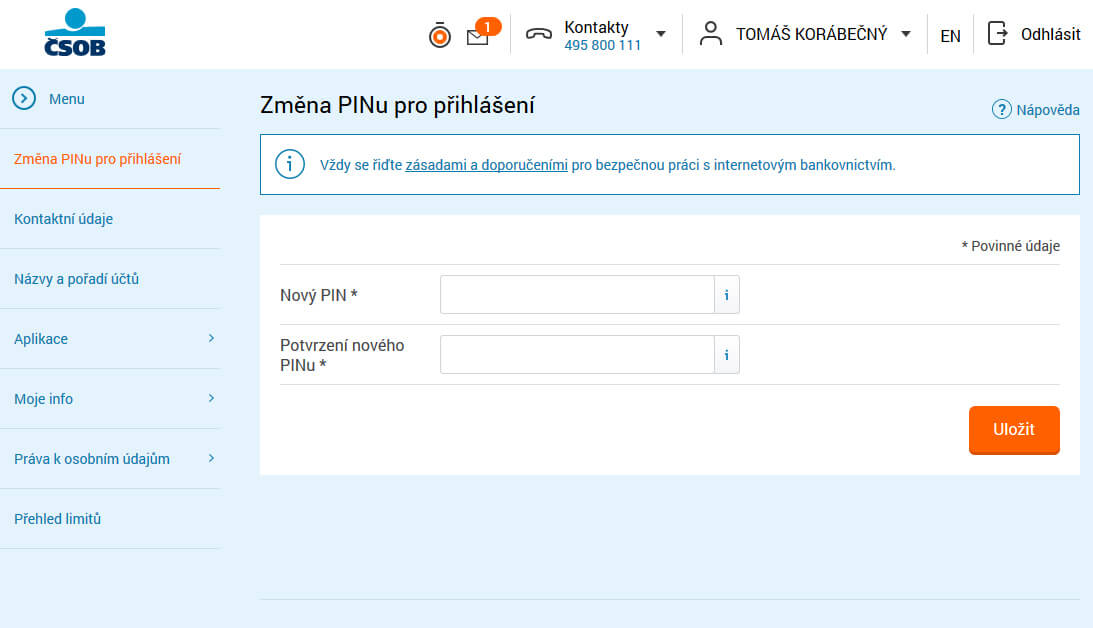The image size is (1093, 628).
Task: Expand the Kontakty dropdown arrow
Action: point(661,34)
